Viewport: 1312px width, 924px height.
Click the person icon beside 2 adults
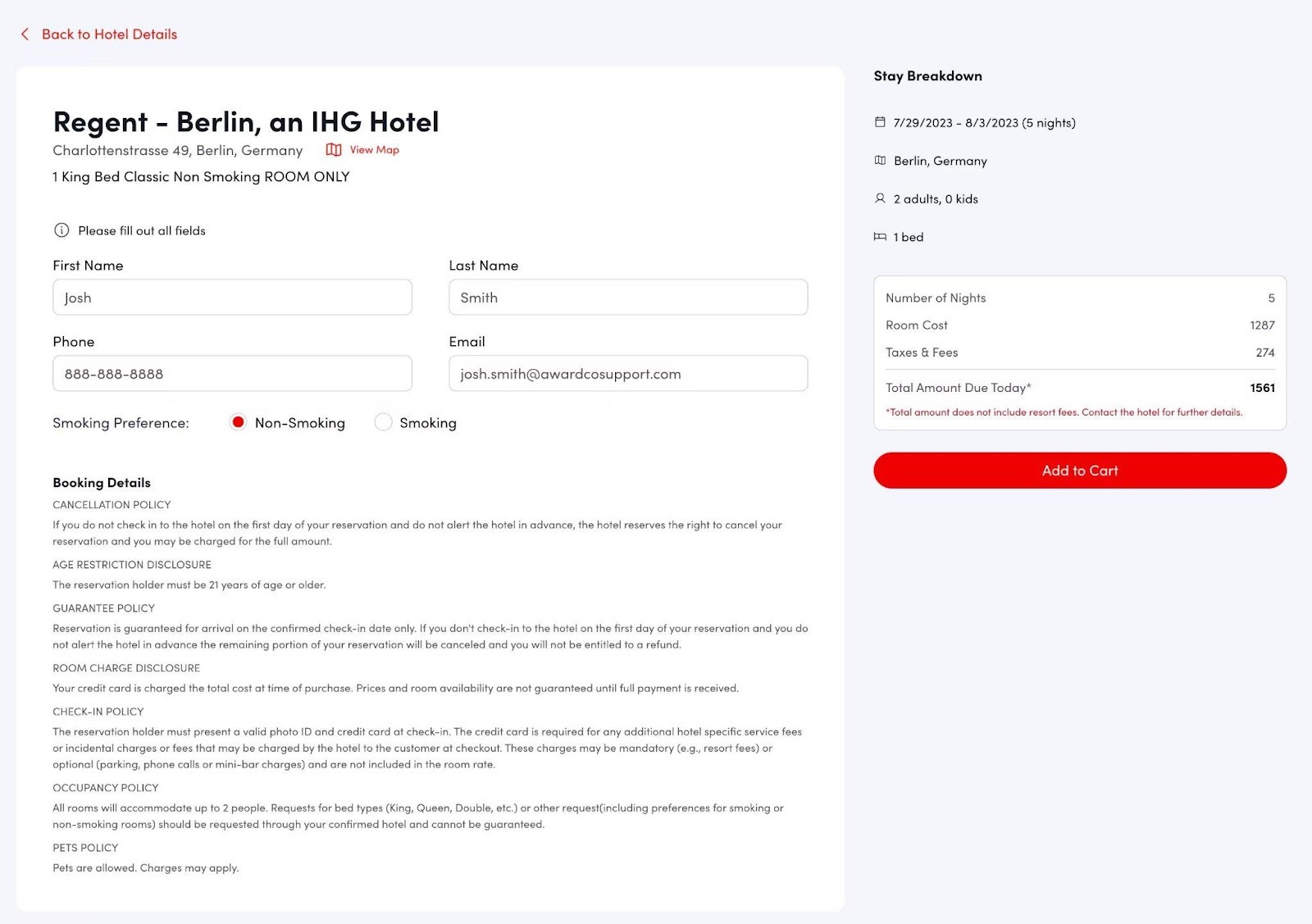(880, 198)
